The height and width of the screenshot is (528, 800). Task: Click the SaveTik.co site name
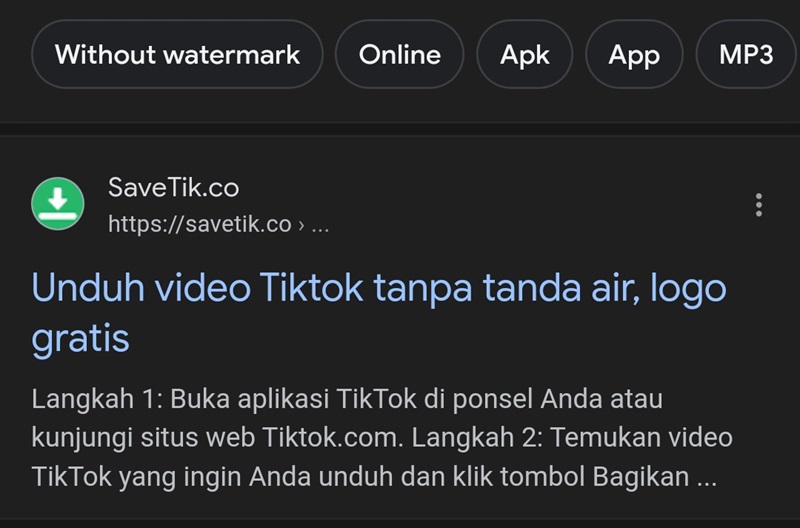point(173,187)
